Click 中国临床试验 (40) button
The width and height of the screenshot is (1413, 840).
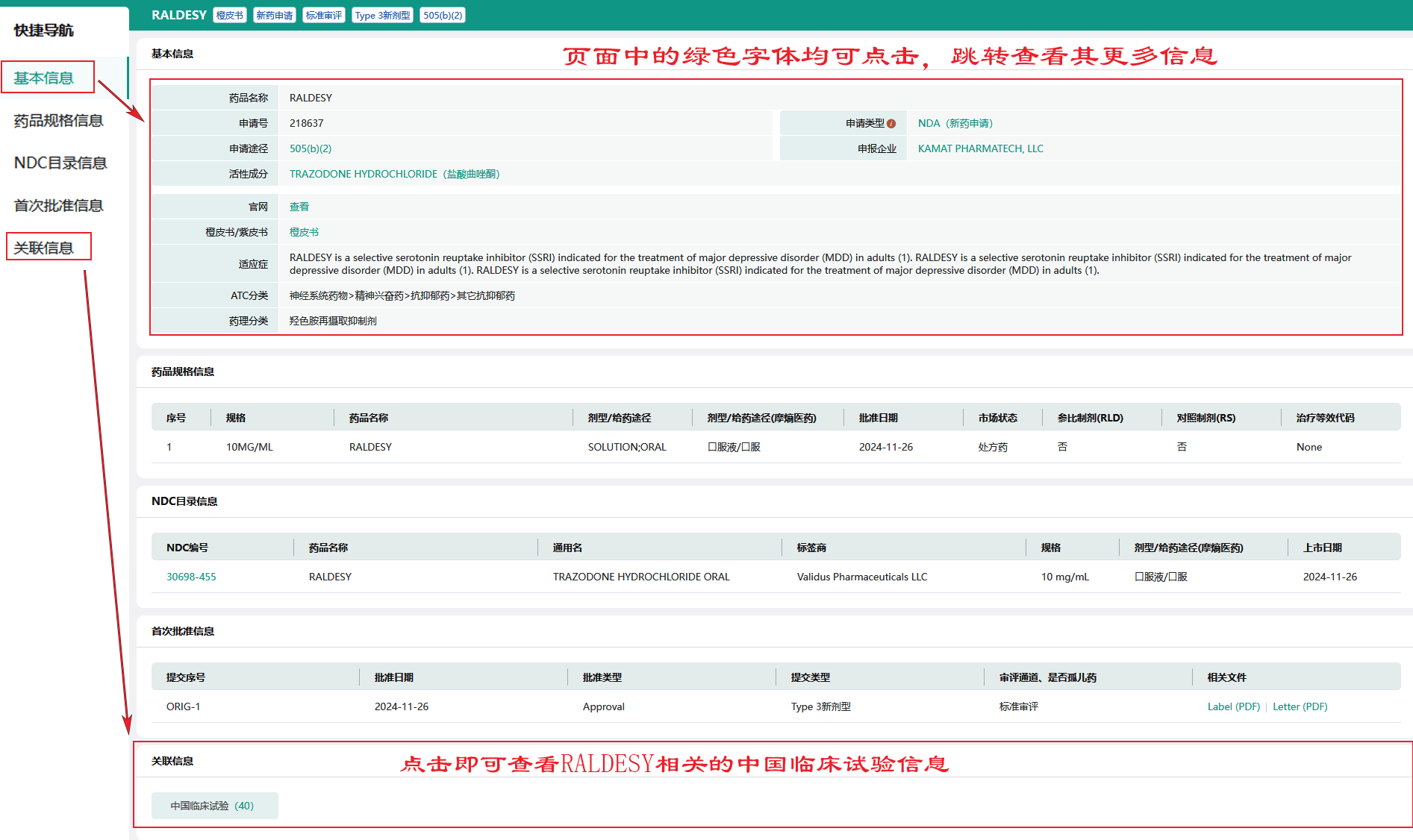point(214,806)
